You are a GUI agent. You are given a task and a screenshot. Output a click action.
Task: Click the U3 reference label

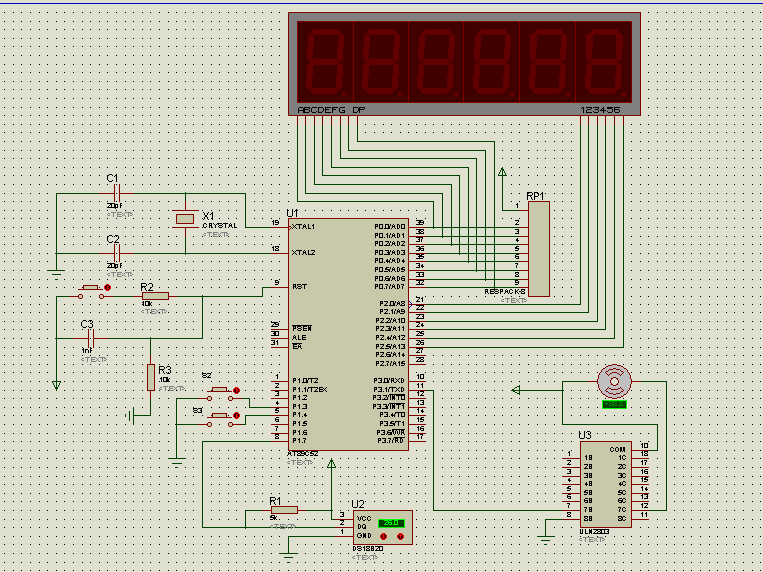click(x=585, y=435)
